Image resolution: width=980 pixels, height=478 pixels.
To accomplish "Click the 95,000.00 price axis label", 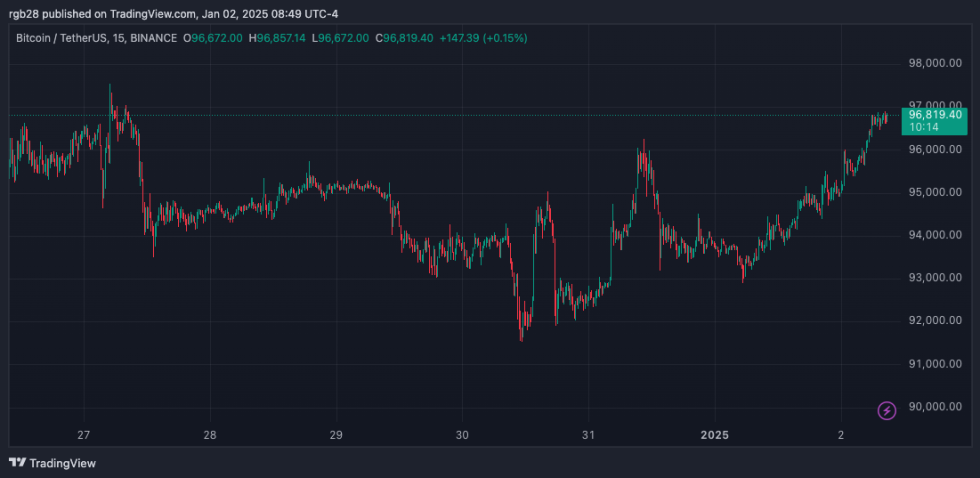I will pos(935,192).
